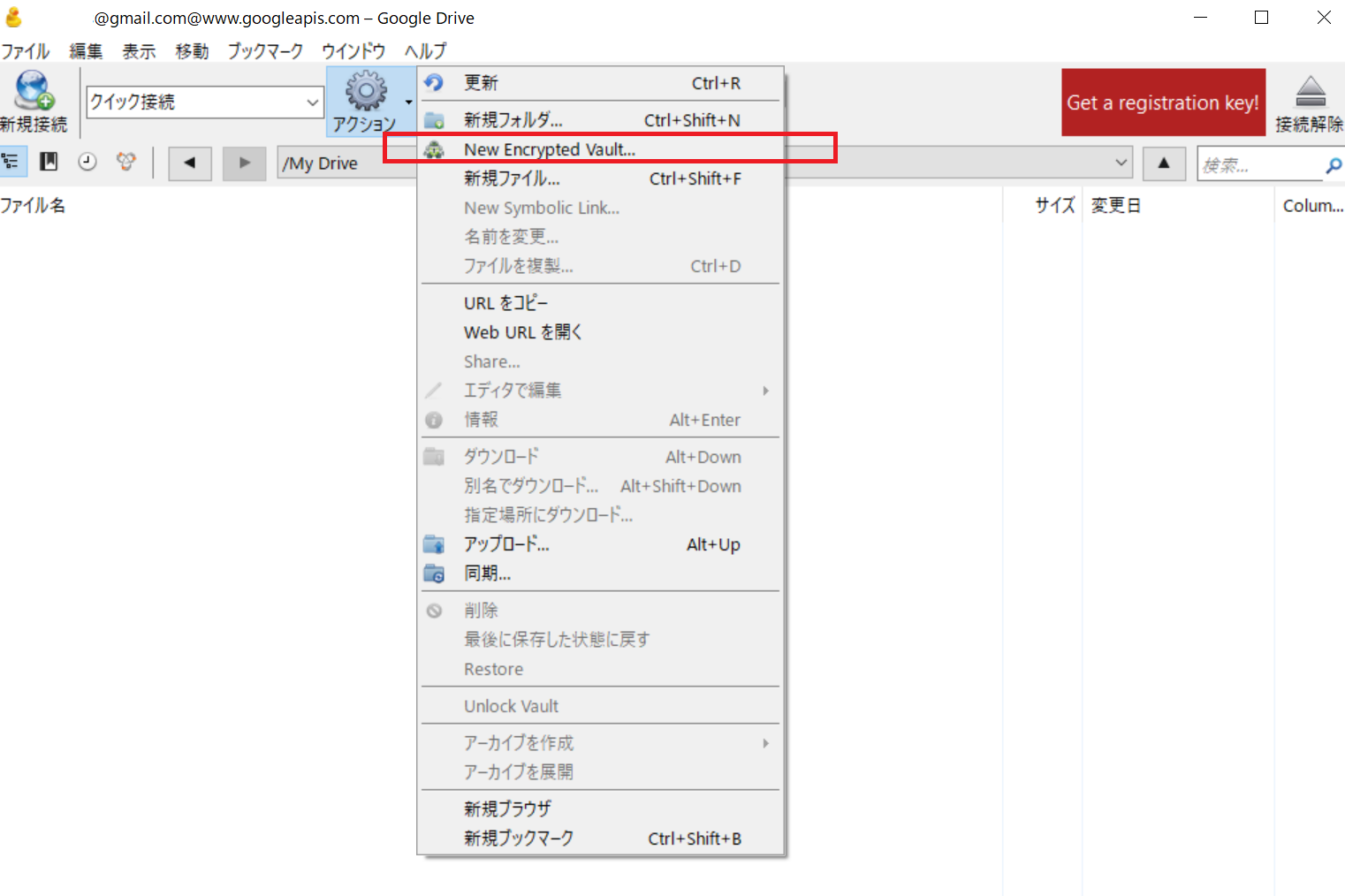Sort by the 変更日 column header
This screenshot has width=1345, height=896.
pyautogui.click(x=1115, y=206)
